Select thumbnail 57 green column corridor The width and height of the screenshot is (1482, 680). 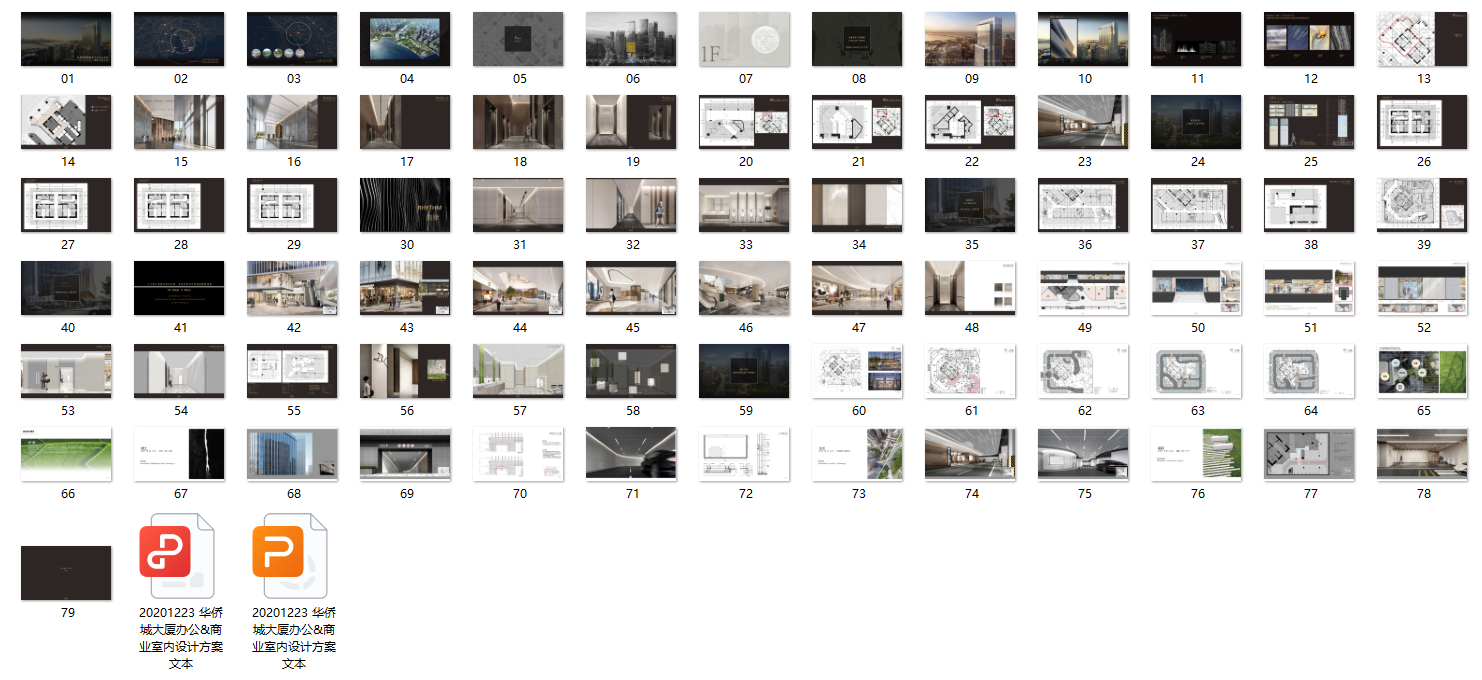pyautogui.click(x=519, y=371)
